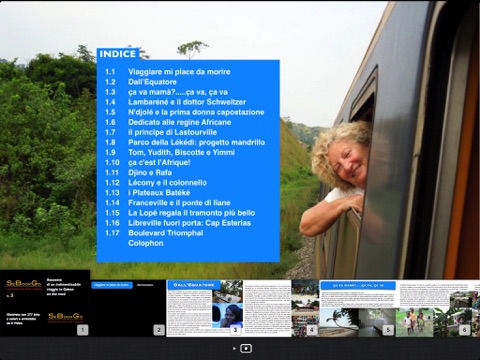Open chapter 1.2 Dall'Equatore in index
Image resolution: width=480 pixels, height=360 pixels.
pos(141,82)
